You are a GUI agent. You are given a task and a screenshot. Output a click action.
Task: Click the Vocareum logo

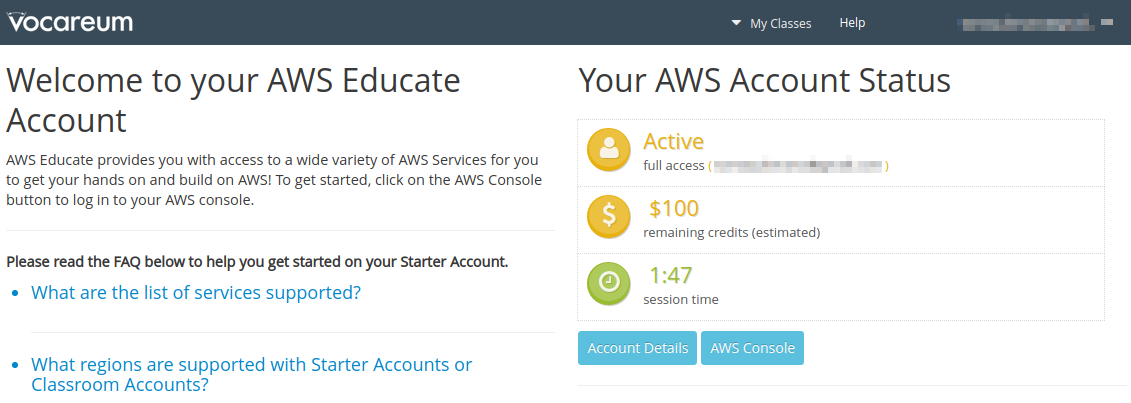coord(70,22)
